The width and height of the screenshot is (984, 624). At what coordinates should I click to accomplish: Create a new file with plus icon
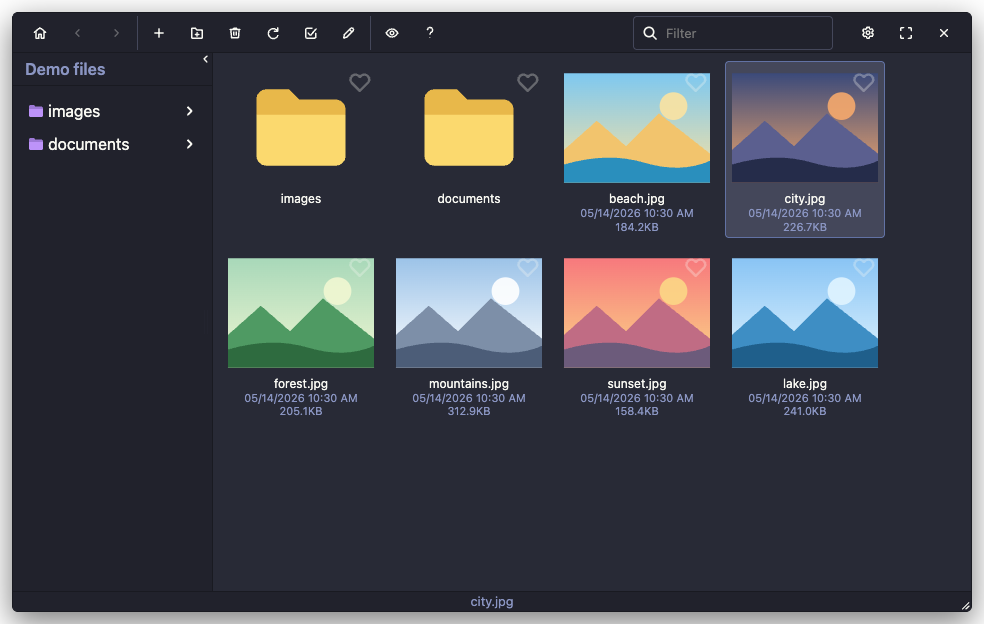coord(159,33)
